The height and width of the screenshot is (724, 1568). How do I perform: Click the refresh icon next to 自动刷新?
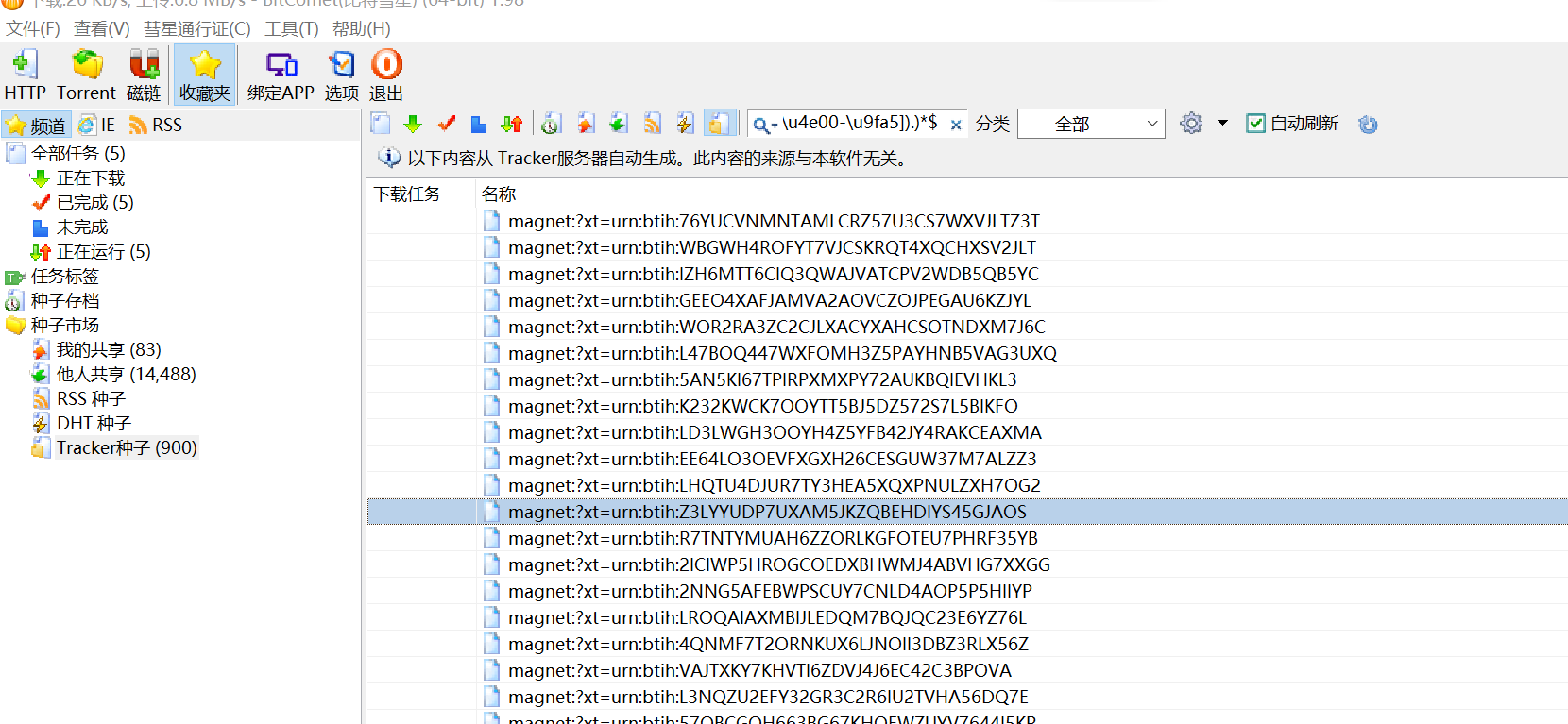(x=1368, y=124)
